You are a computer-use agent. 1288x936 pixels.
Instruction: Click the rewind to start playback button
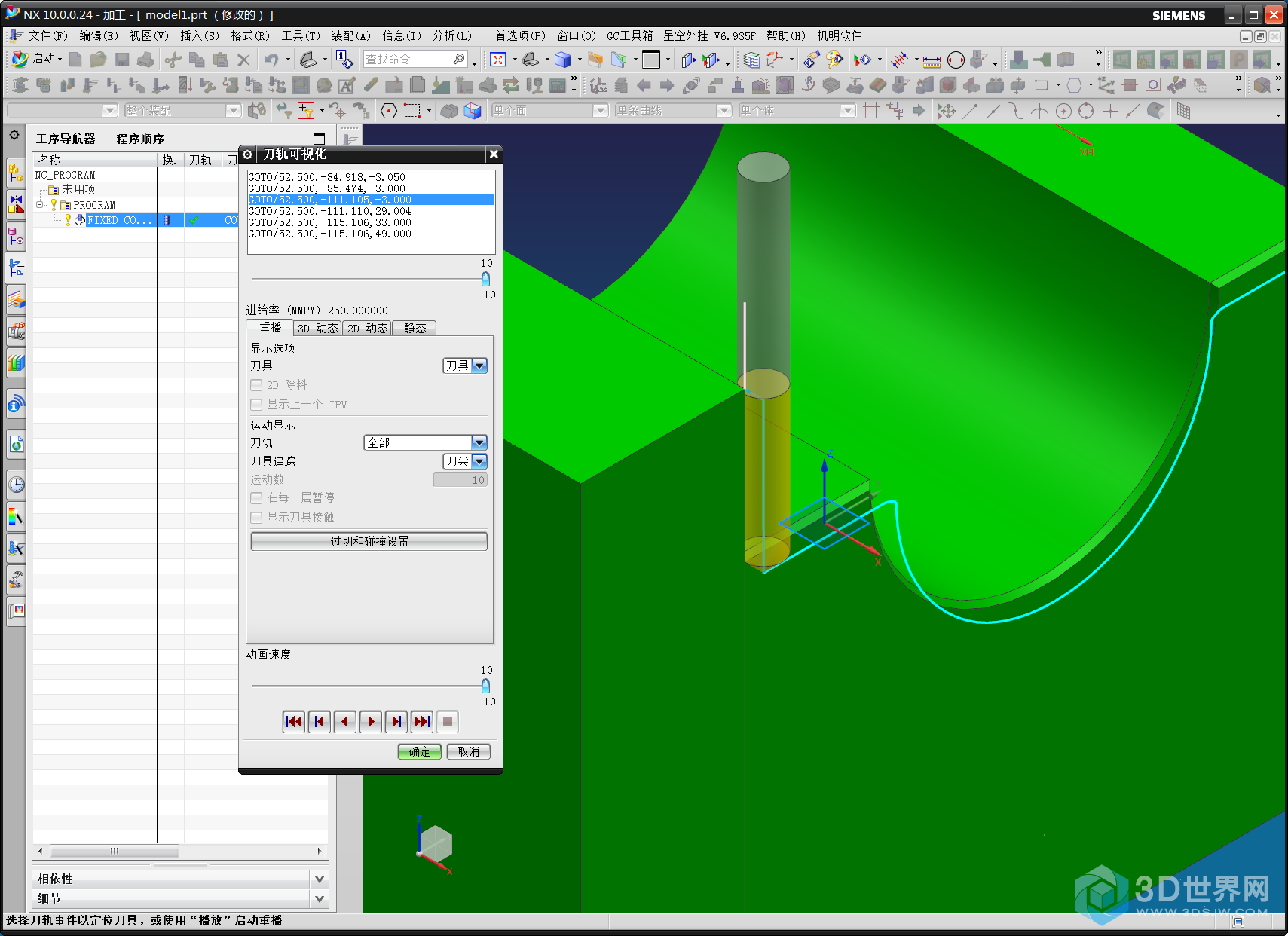[293, 722]
